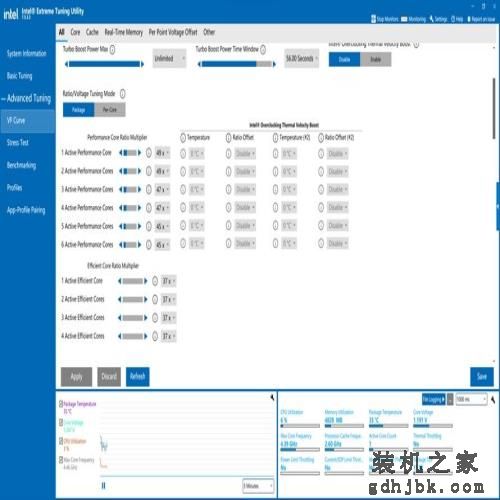The height and width of the screenshot is (500, 500).
Task: Click Report an Issue icon in header
Action: (x=469, y=19)
